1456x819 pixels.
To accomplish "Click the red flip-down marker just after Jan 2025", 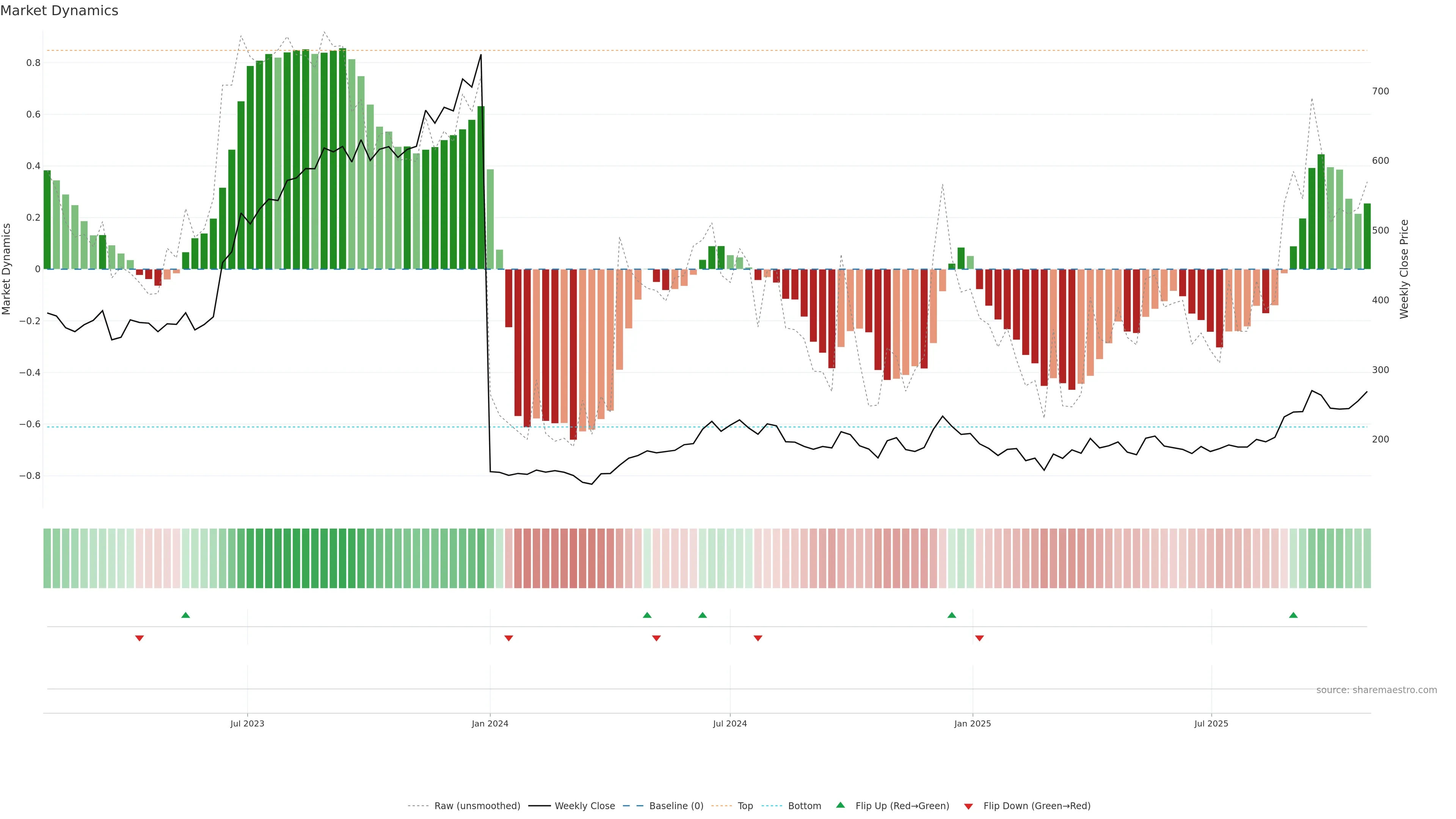I will tap(979, 638).
